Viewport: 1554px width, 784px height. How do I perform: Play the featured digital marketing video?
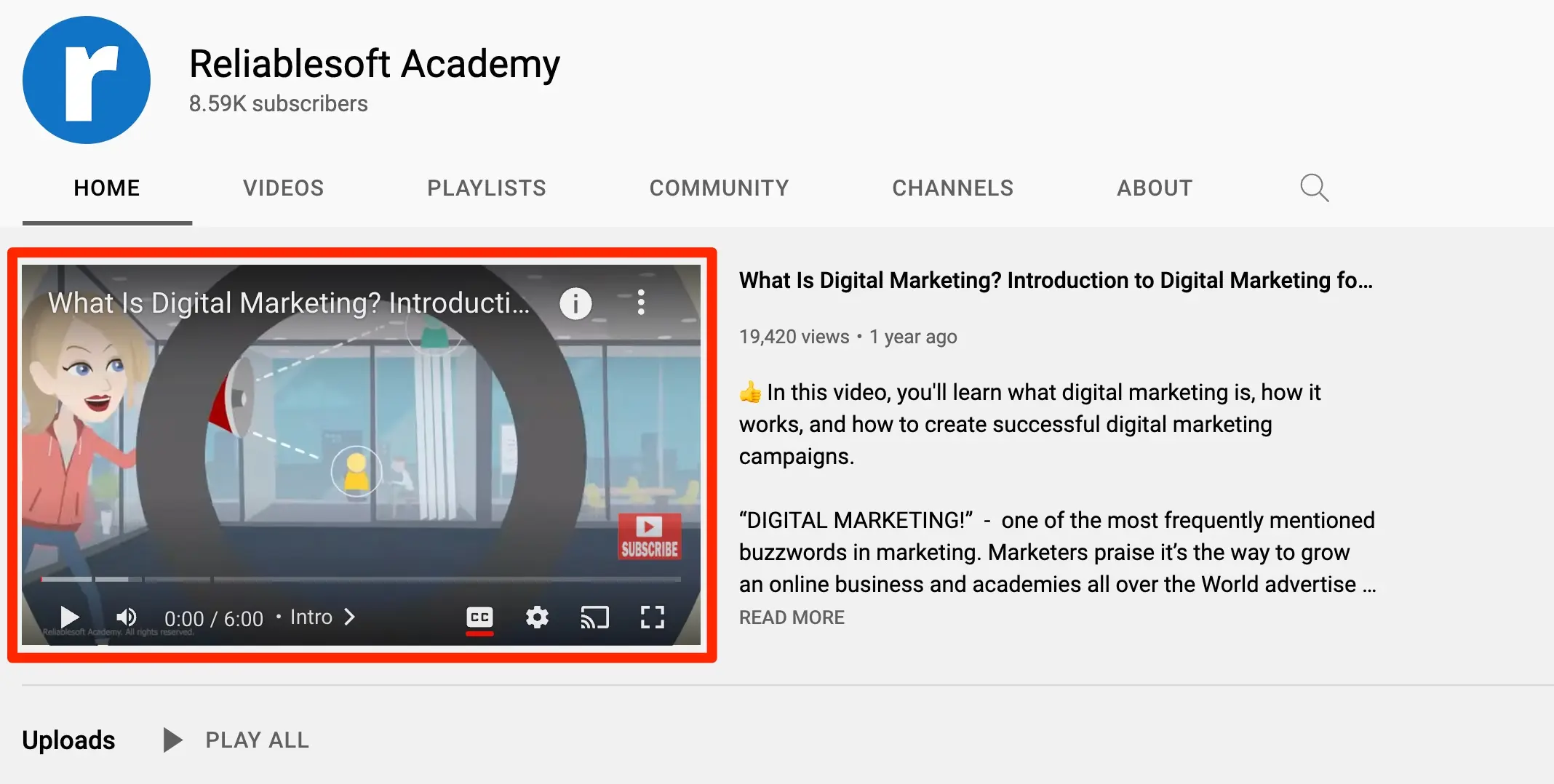coord(69,617)
